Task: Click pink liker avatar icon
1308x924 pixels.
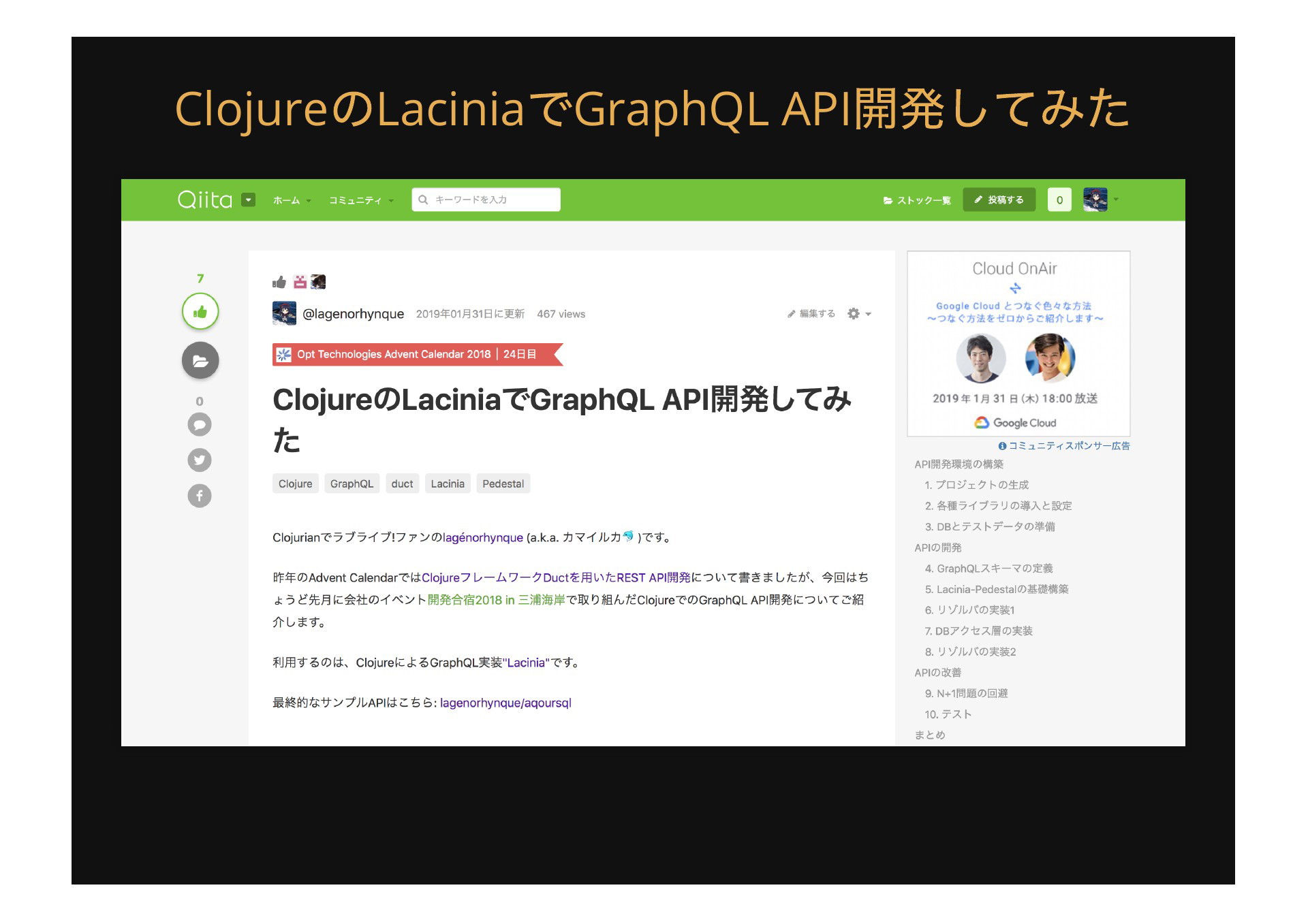Action: click(300, 282)
